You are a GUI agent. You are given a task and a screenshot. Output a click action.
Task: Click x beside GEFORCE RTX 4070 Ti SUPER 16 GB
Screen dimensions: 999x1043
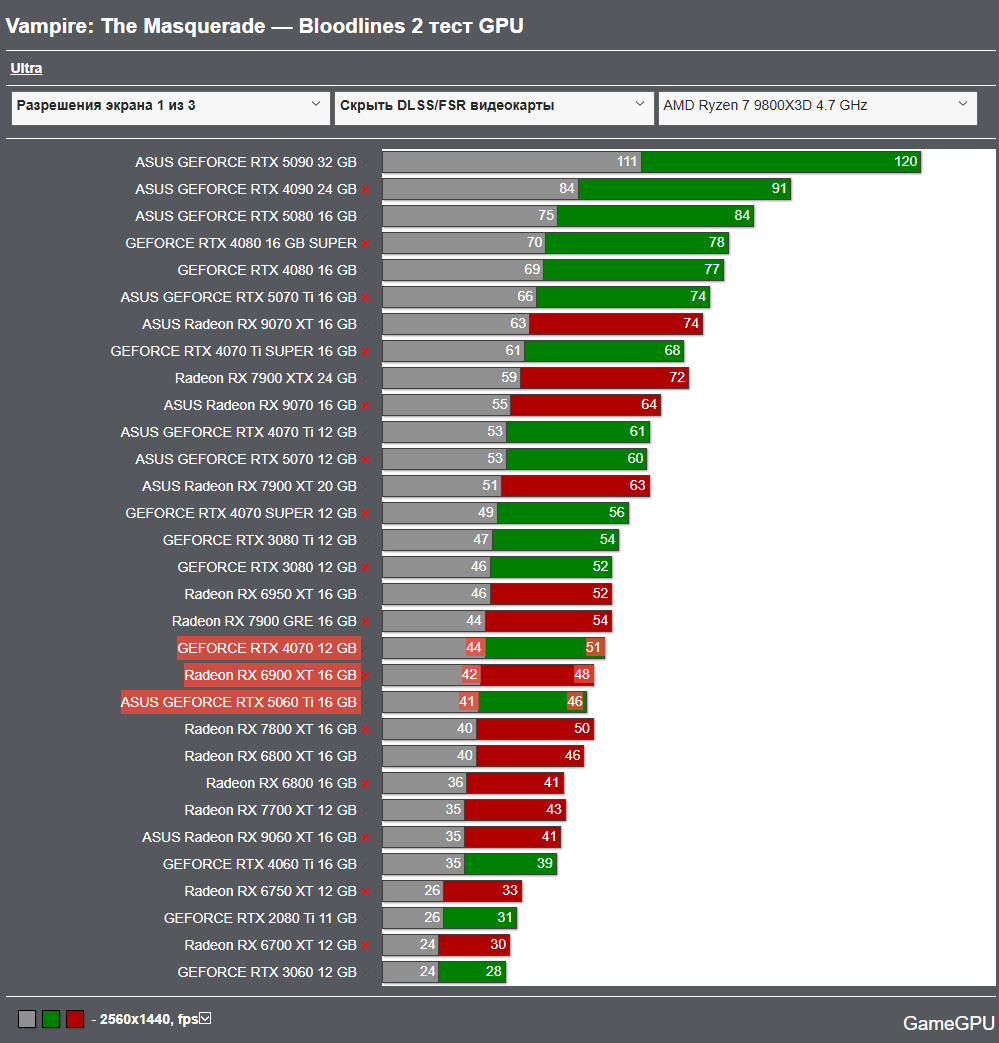tap(366, 352)
